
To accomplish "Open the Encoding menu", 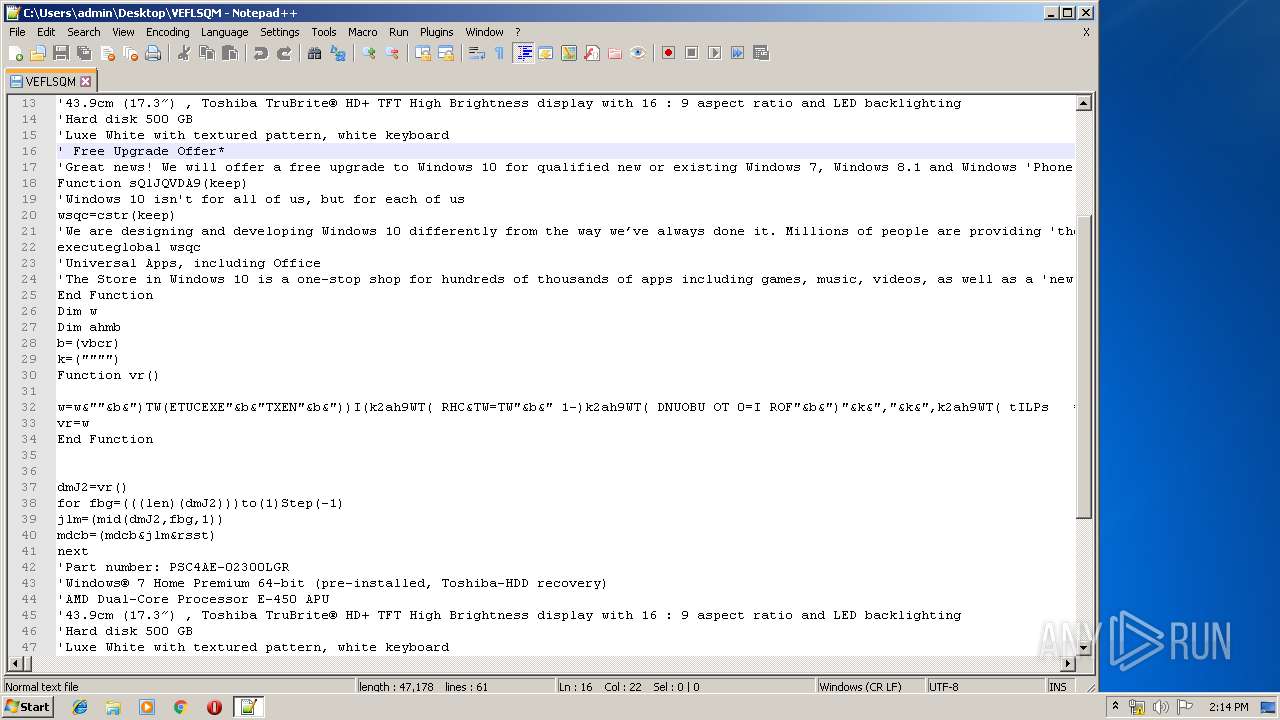I will pos(167,32).
